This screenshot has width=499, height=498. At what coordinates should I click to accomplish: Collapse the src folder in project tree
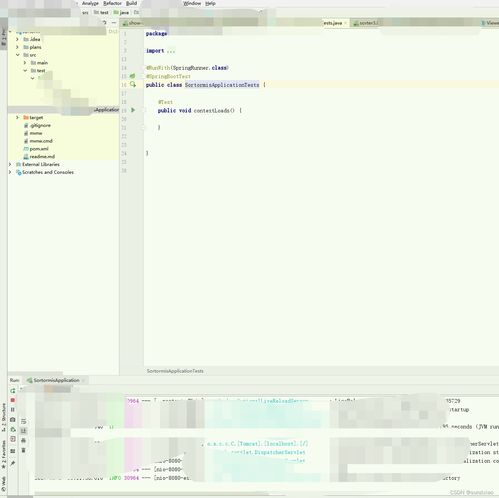(17, 55)
